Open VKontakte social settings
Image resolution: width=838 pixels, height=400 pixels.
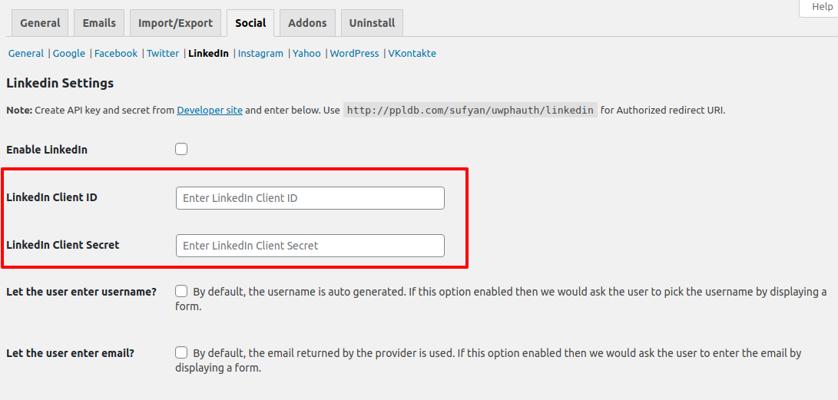click(x=412, y=54)
